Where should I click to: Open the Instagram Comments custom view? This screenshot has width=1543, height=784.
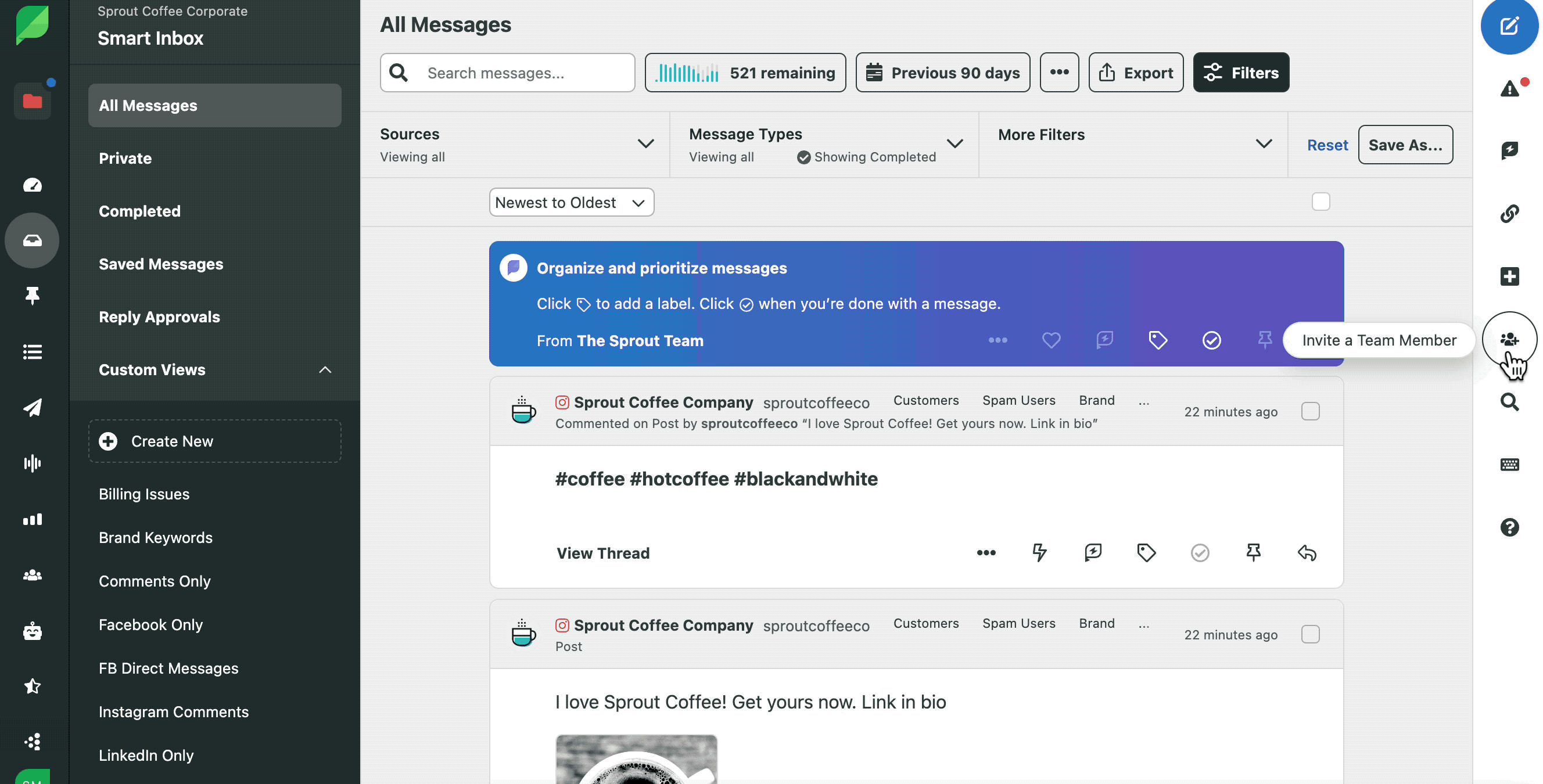[x=174, y=712]
